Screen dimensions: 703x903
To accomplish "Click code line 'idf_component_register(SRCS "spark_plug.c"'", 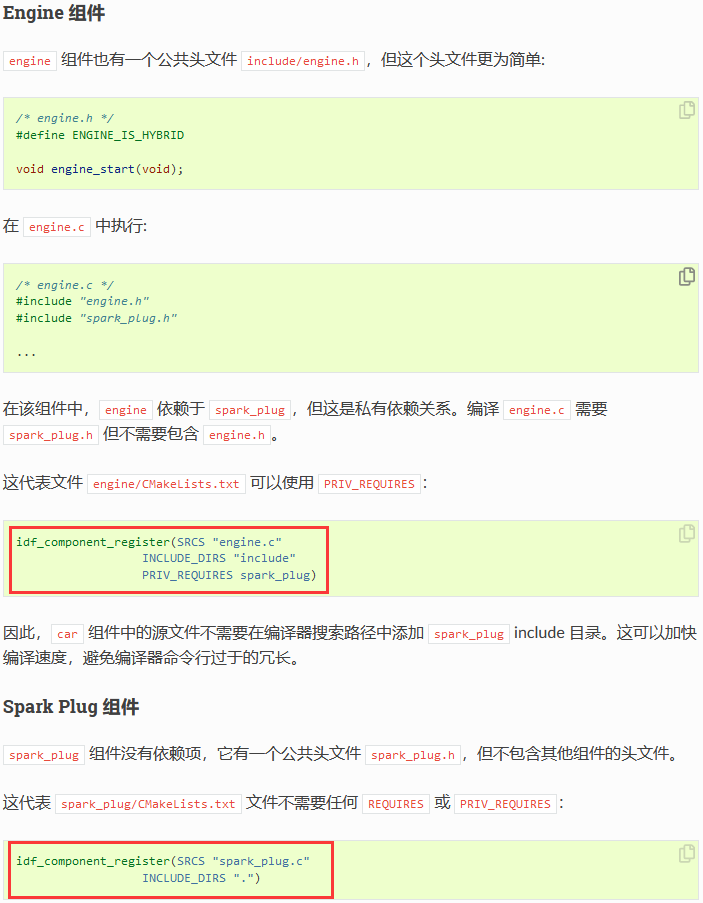I will click(163, 862).
